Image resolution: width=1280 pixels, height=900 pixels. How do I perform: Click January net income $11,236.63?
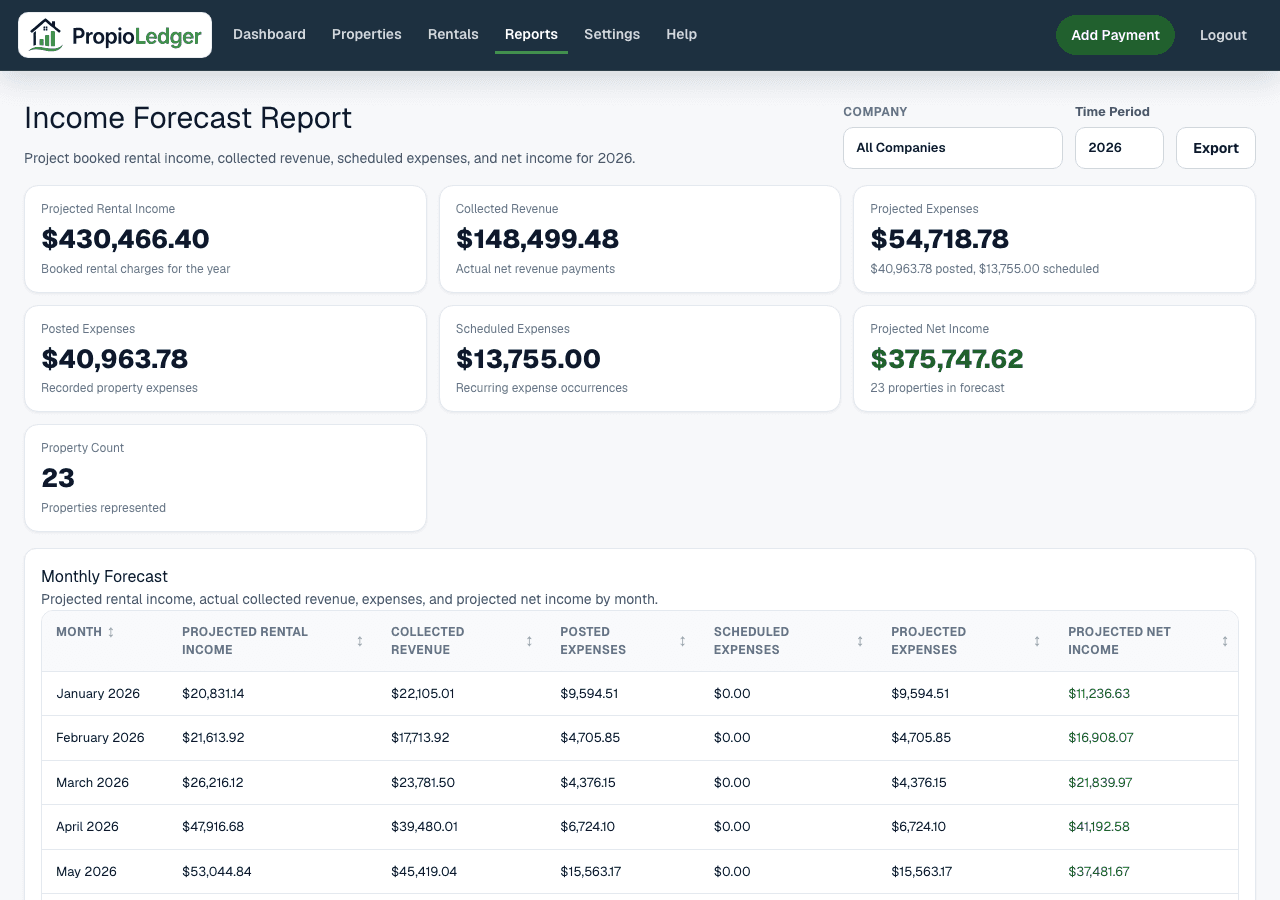(1099, 693)
